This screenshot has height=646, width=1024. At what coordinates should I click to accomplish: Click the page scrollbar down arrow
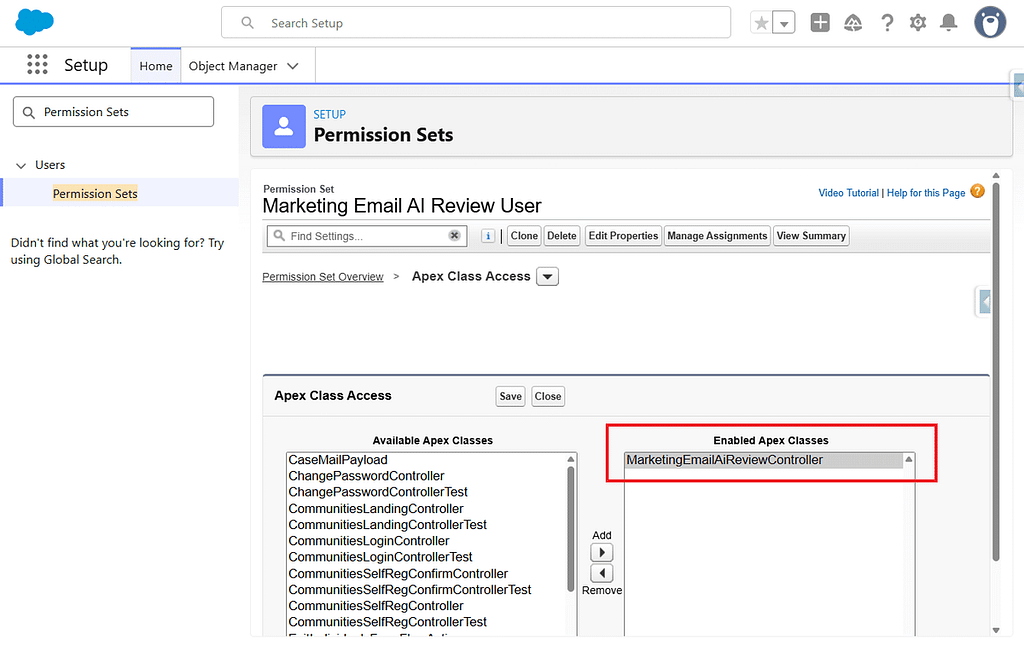click(x=996, y=630)
